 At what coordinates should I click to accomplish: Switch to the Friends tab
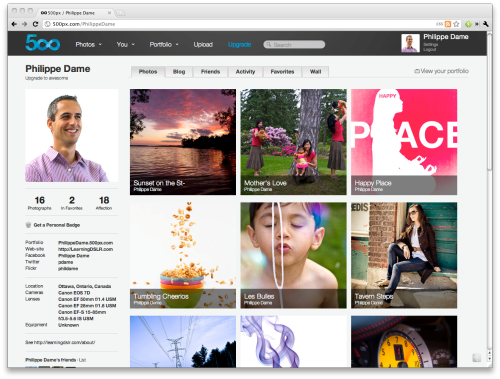coord(210,72)
